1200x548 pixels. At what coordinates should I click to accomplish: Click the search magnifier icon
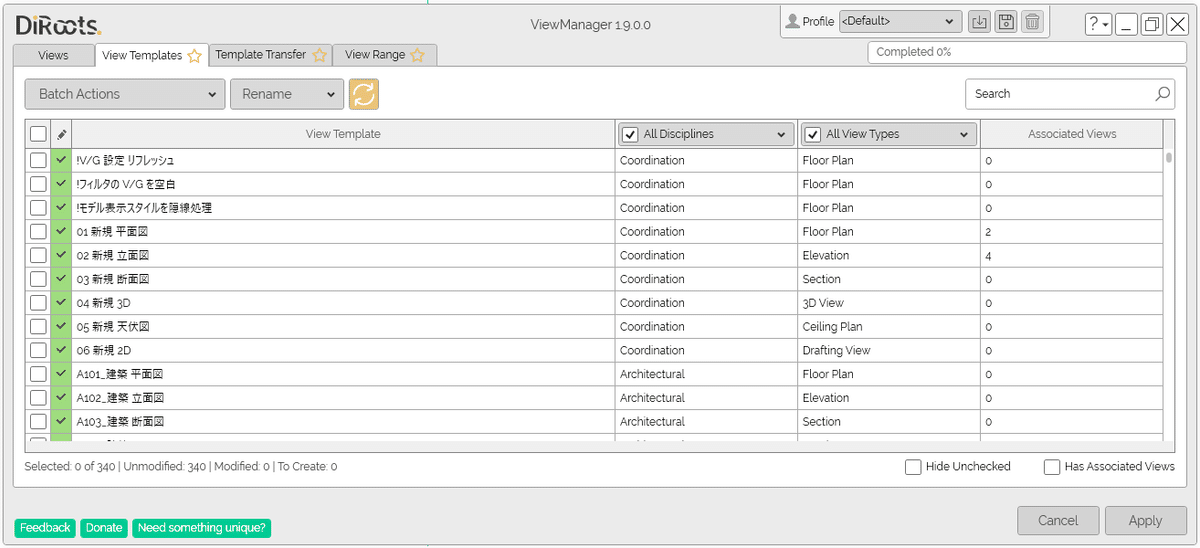click(x=1162, y=94)
